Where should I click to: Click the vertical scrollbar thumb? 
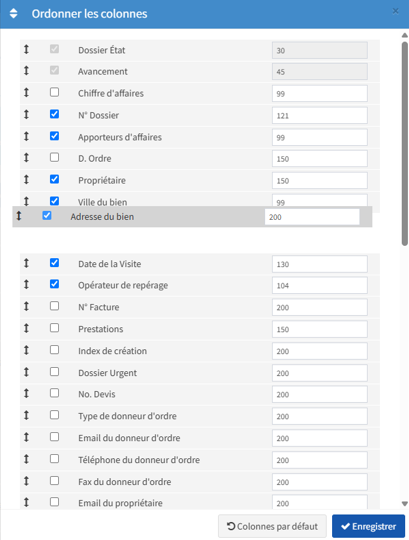pos(405,144)
